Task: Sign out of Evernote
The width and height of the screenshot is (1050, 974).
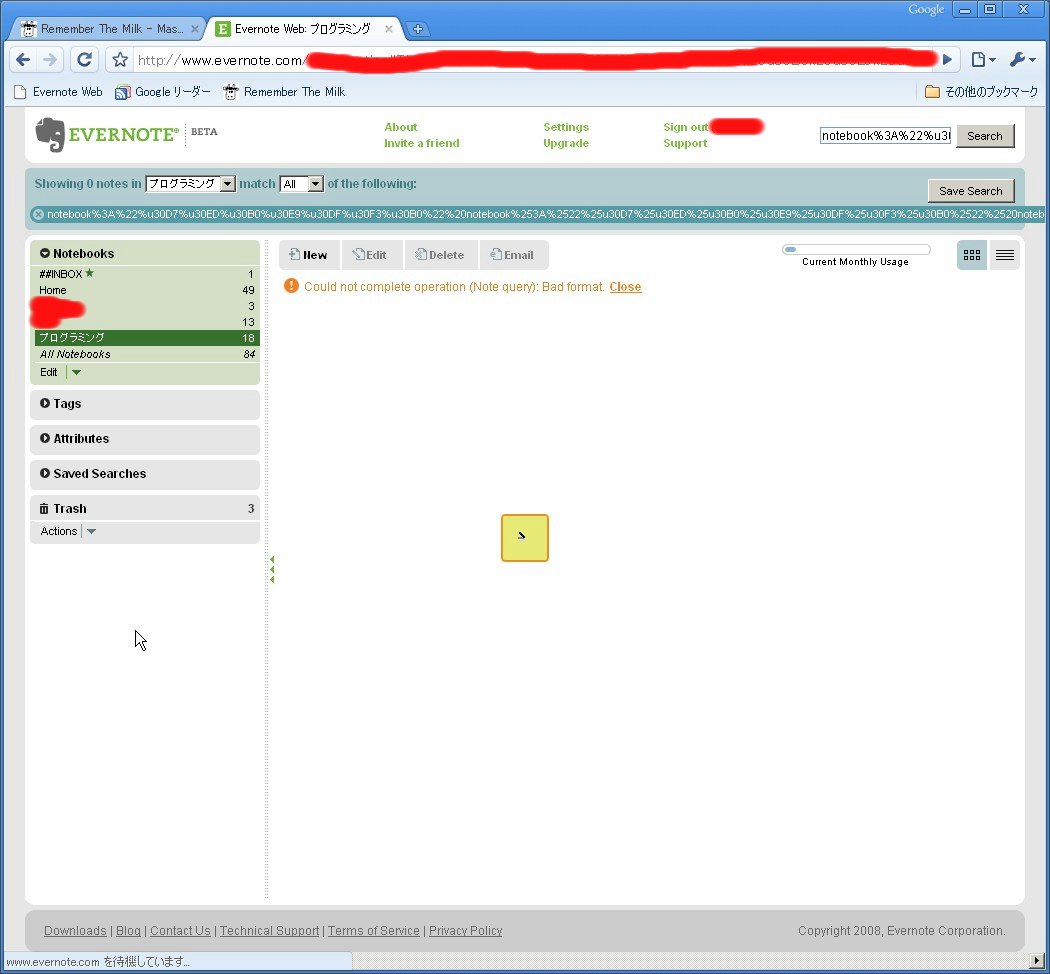Action: click(x=685, y=127)
